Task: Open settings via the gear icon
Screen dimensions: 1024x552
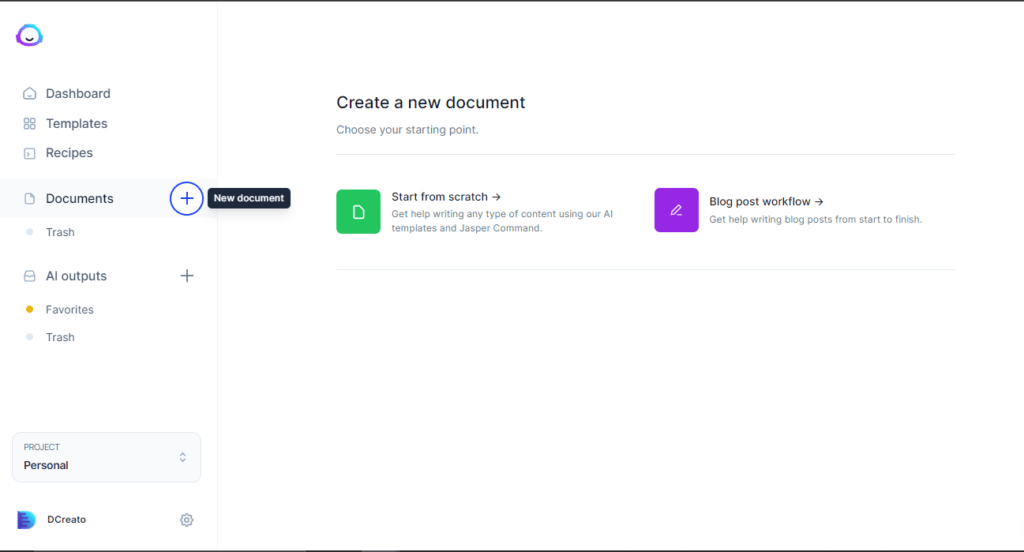Action: tap(187, 520)
